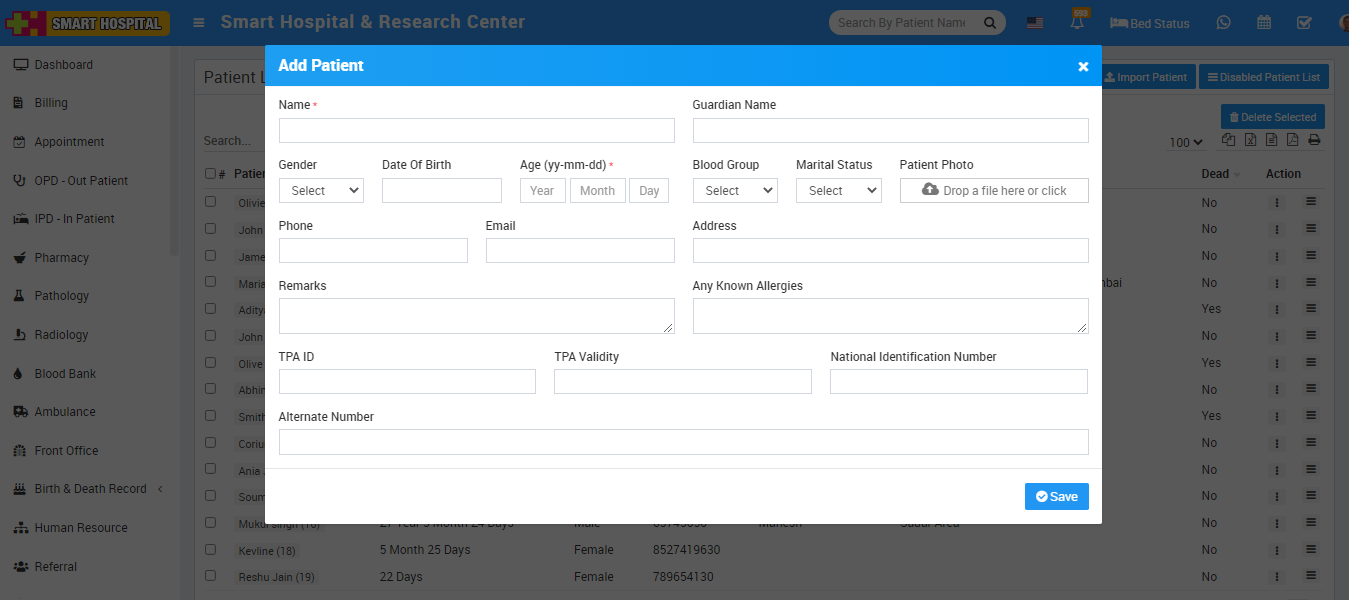Toggle the hamburger sidebar menu icon
The image size is (1349, 600).
pyautogui.click(x=199, y=23)
